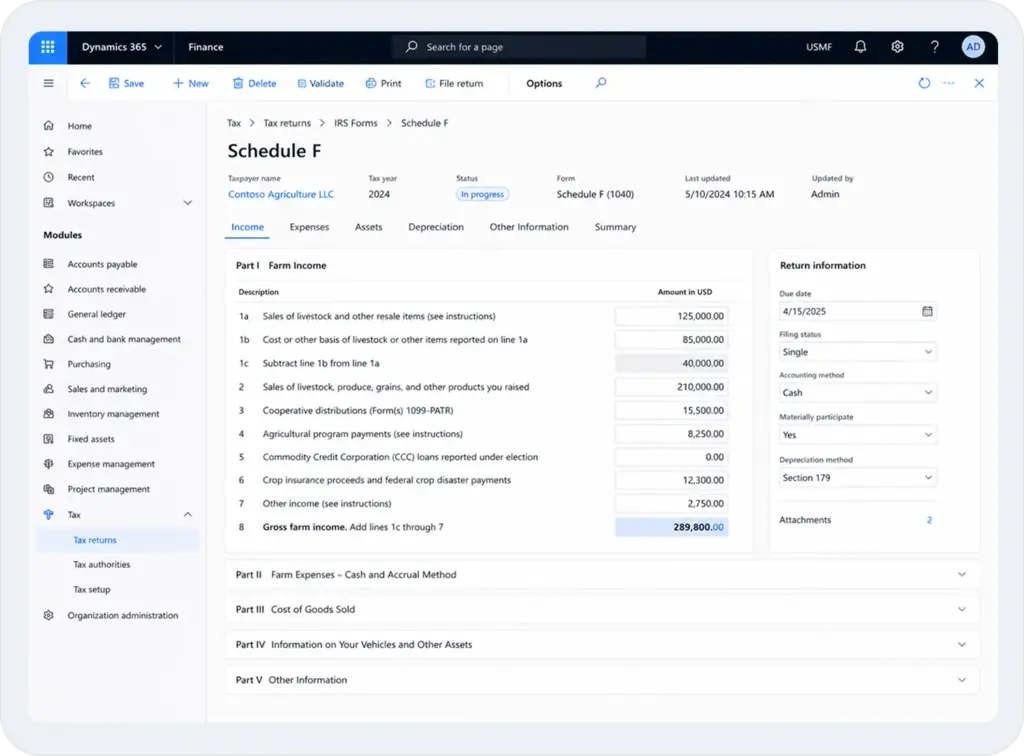1024x756 pixels.
Task: Click Cash and bank management icon
Action: pyautogui.click(x=48, y=339)
